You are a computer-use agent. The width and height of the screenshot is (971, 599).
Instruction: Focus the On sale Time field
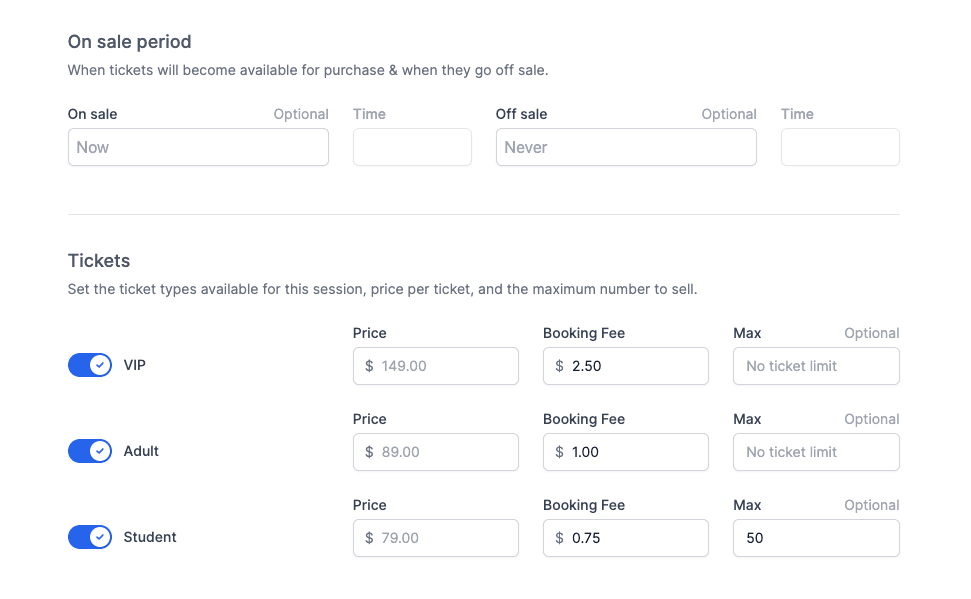coord(412,147)
